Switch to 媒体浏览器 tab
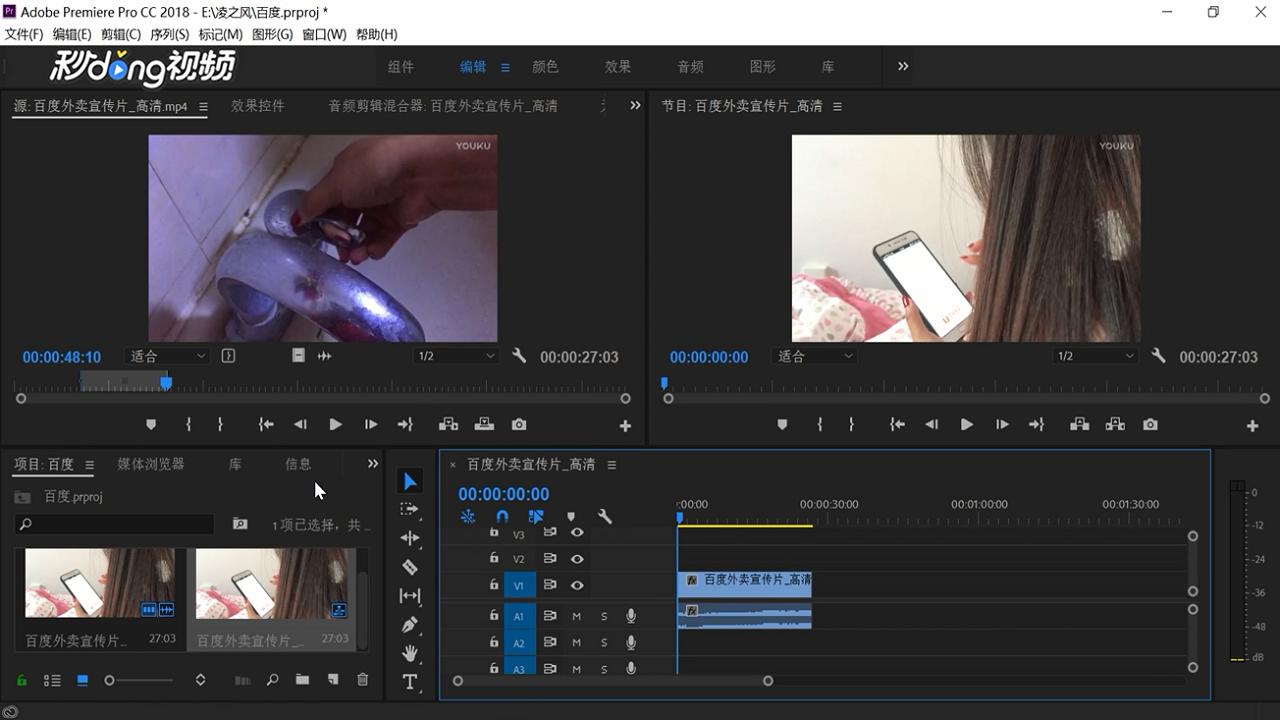 tap(151, 464)
